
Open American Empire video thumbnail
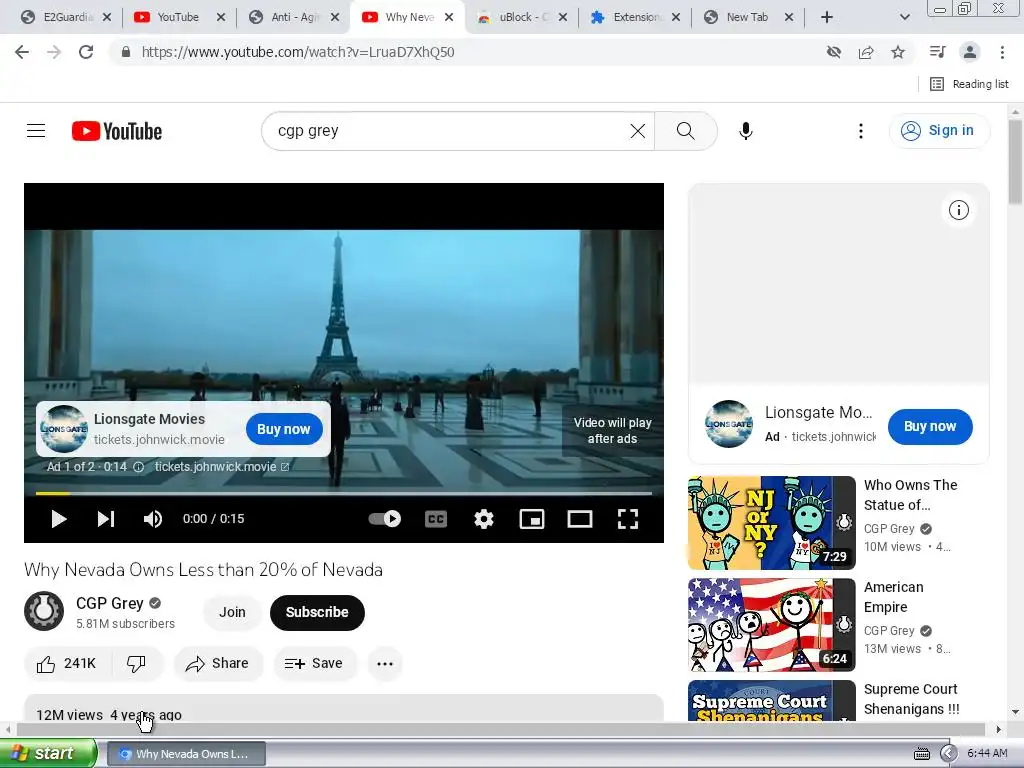coord(771,625)
